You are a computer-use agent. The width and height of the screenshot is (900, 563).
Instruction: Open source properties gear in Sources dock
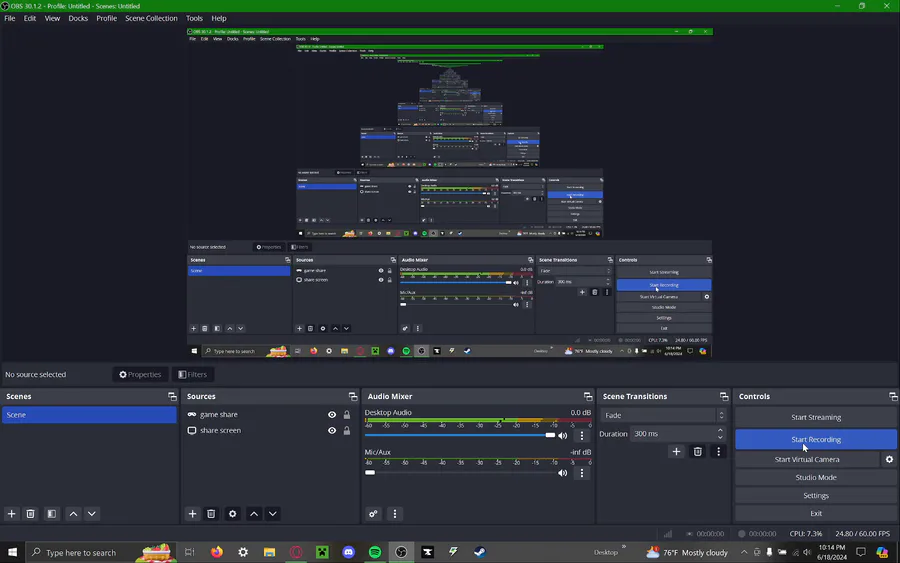232,514
